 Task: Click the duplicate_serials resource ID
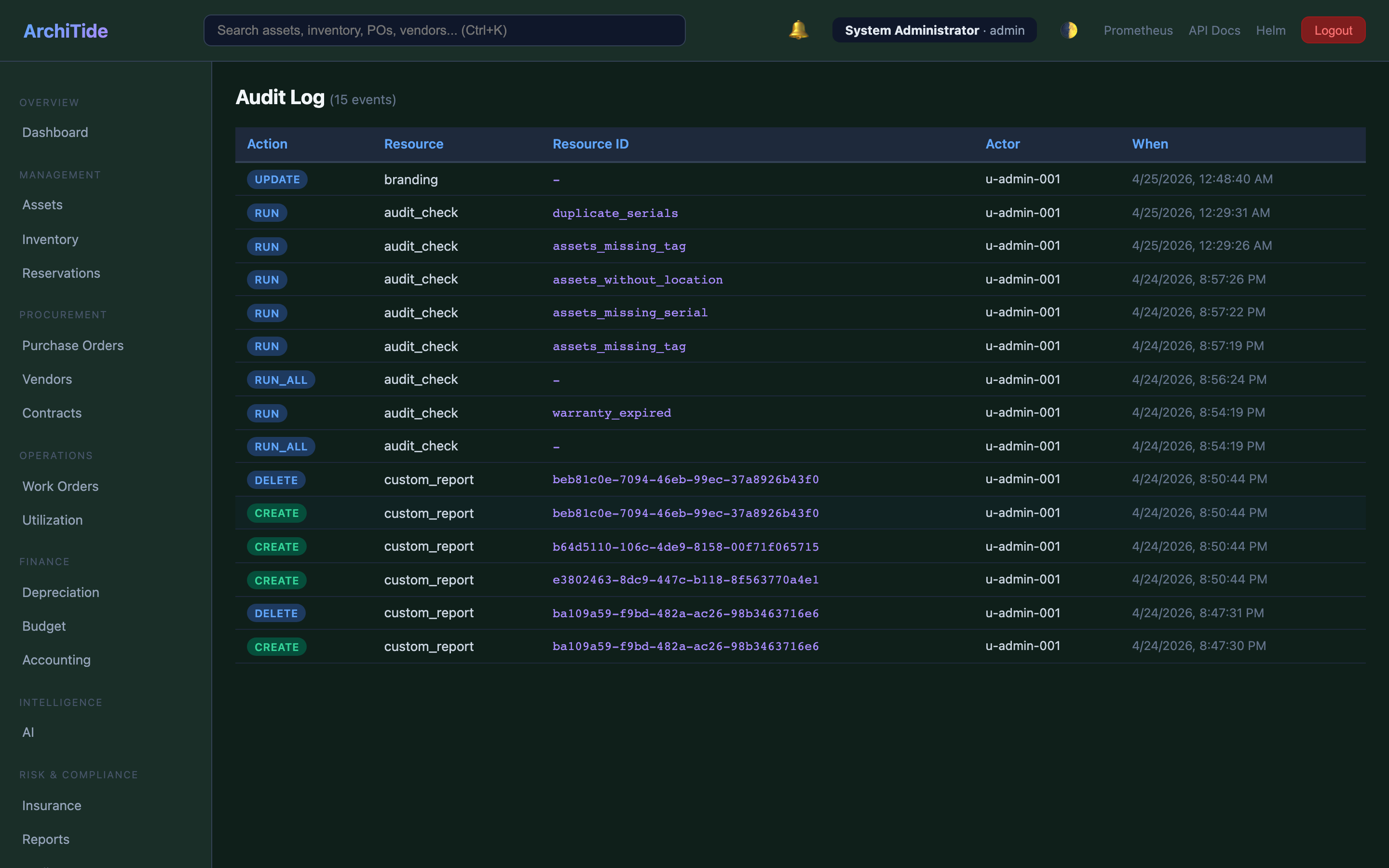pos(615,212)
